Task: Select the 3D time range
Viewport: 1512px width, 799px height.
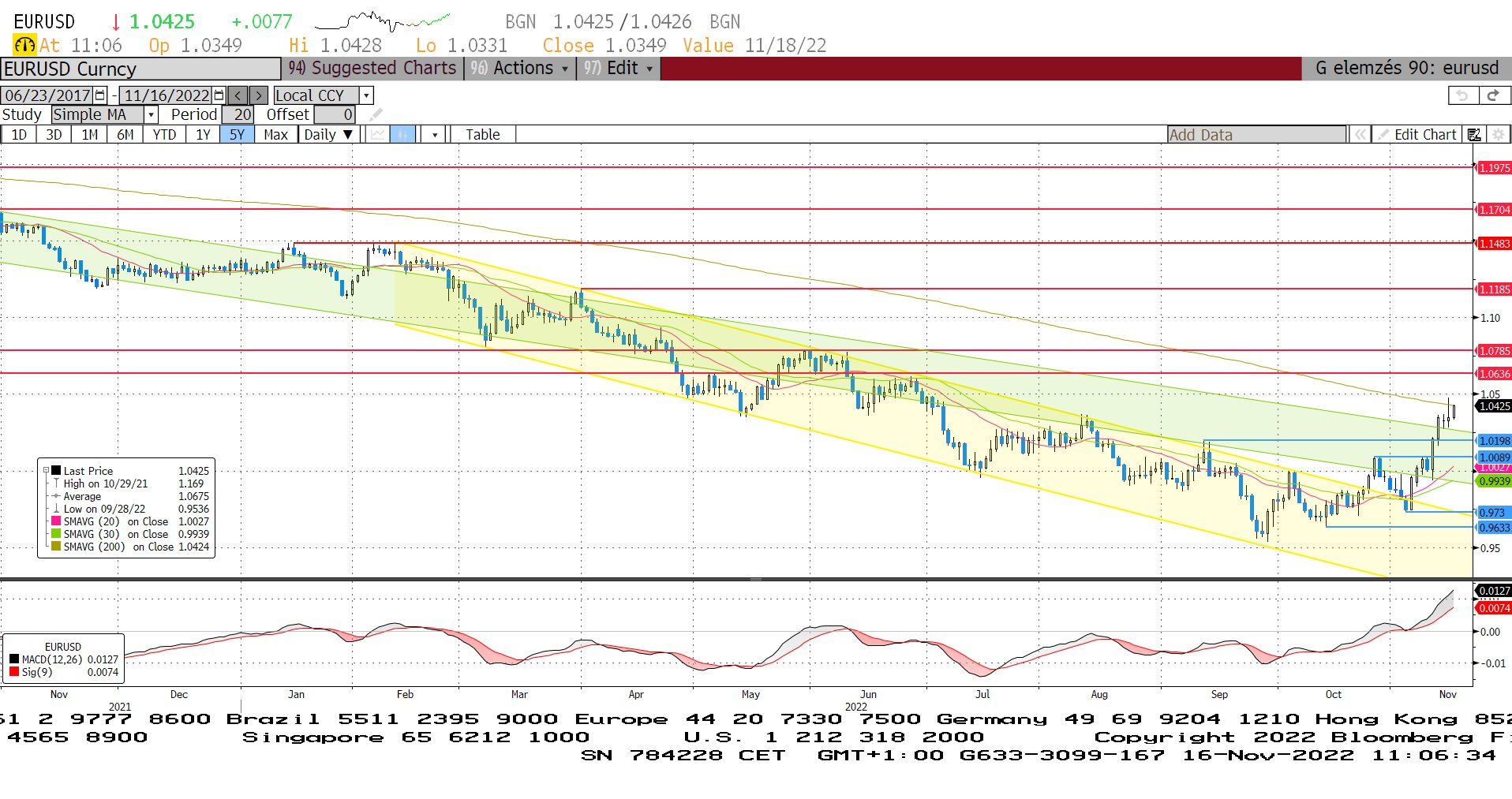Action: 54,135
